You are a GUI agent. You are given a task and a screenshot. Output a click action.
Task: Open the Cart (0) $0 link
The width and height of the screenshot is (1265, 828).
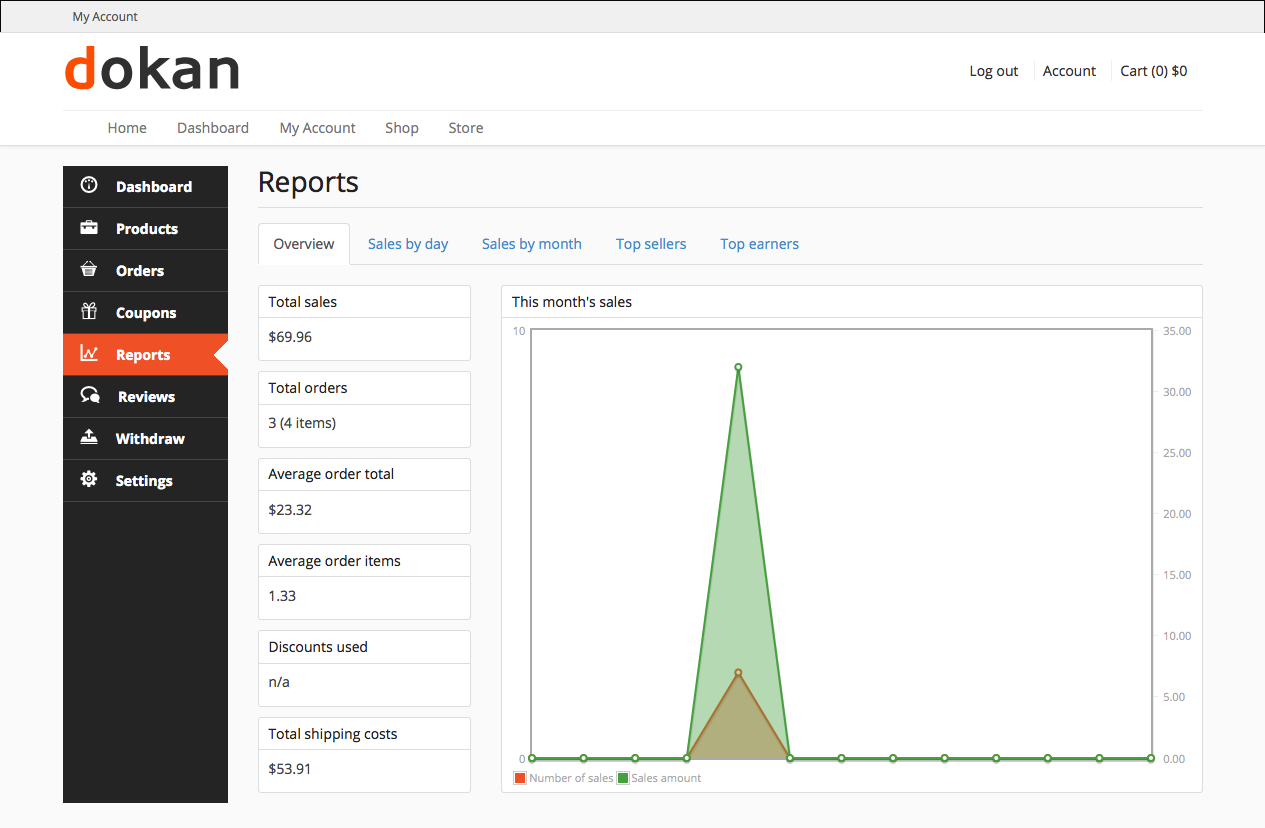point(1153,71)
